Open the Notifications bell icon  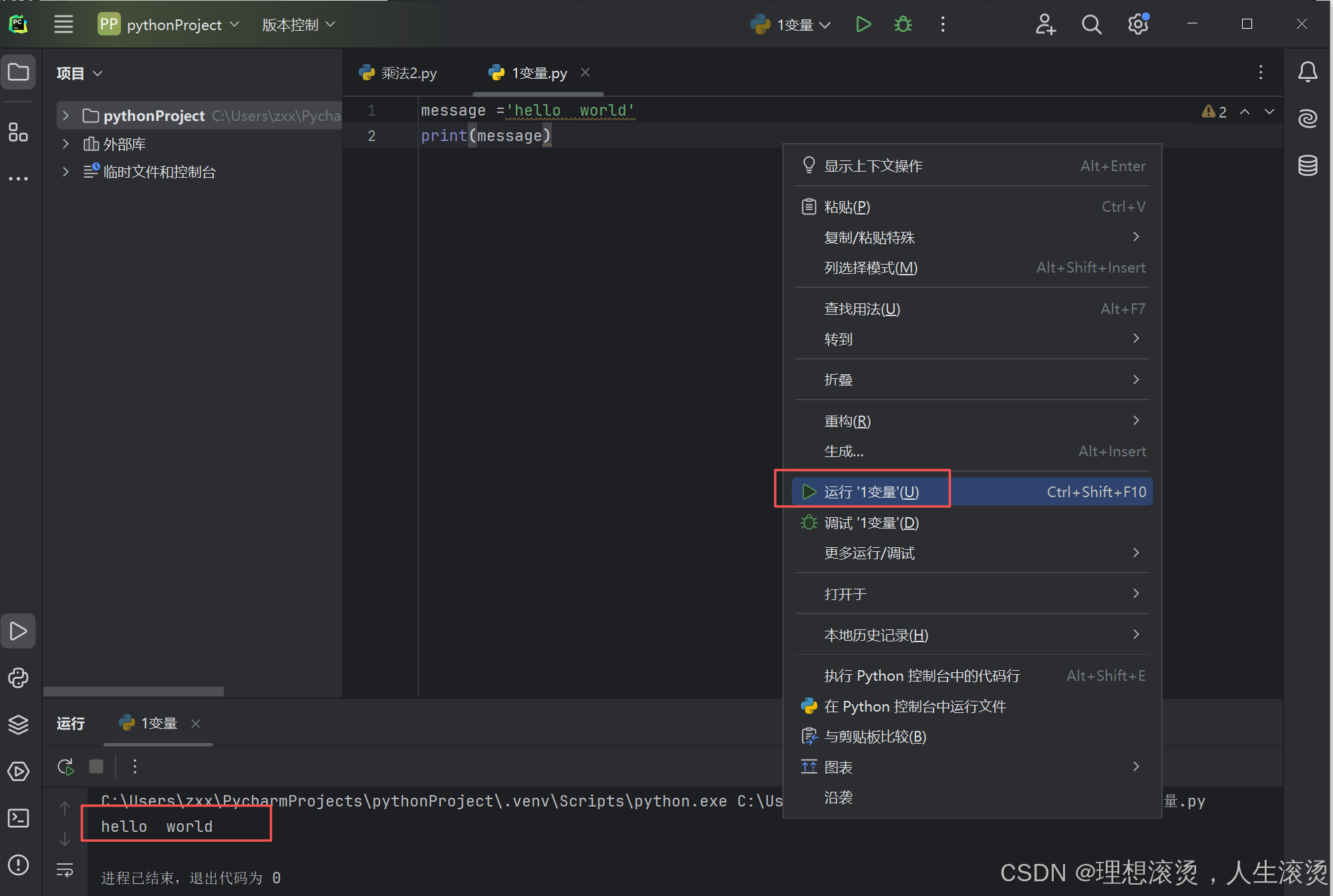1308,72
